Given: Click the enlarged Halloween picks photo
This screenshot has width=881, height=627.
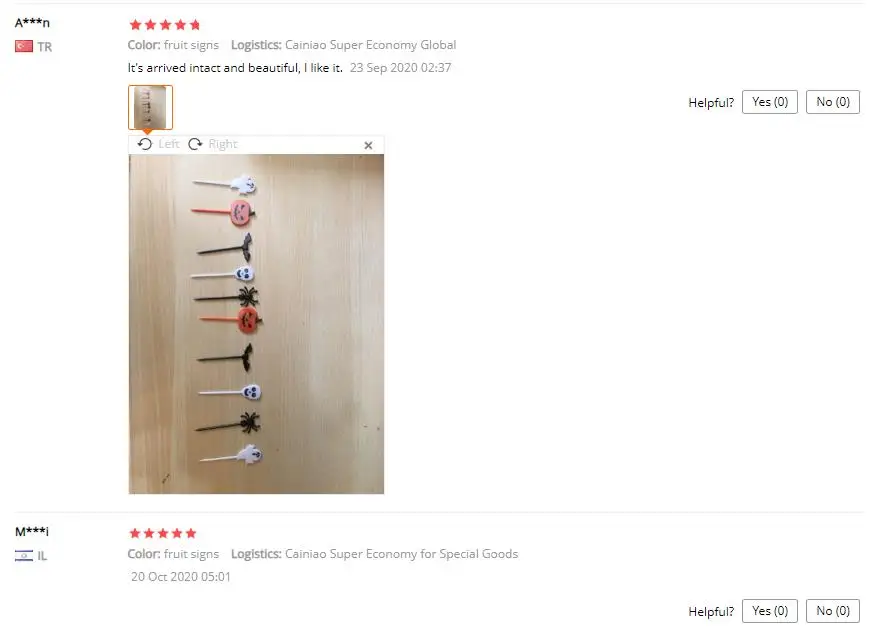Looking at the screenshot, I should [x=256, y=324].
